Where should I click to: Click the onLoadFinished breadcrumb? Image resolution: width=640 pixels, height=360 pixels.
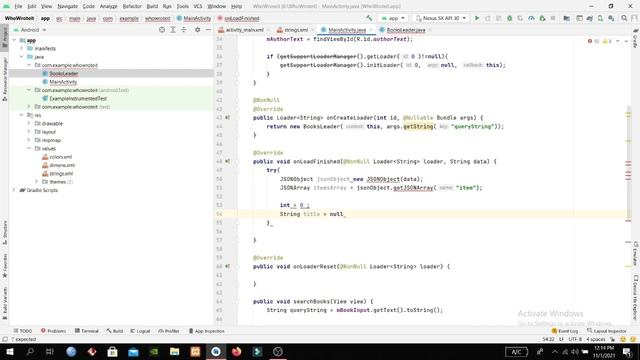pyautogui.click(x=242, y=18)
